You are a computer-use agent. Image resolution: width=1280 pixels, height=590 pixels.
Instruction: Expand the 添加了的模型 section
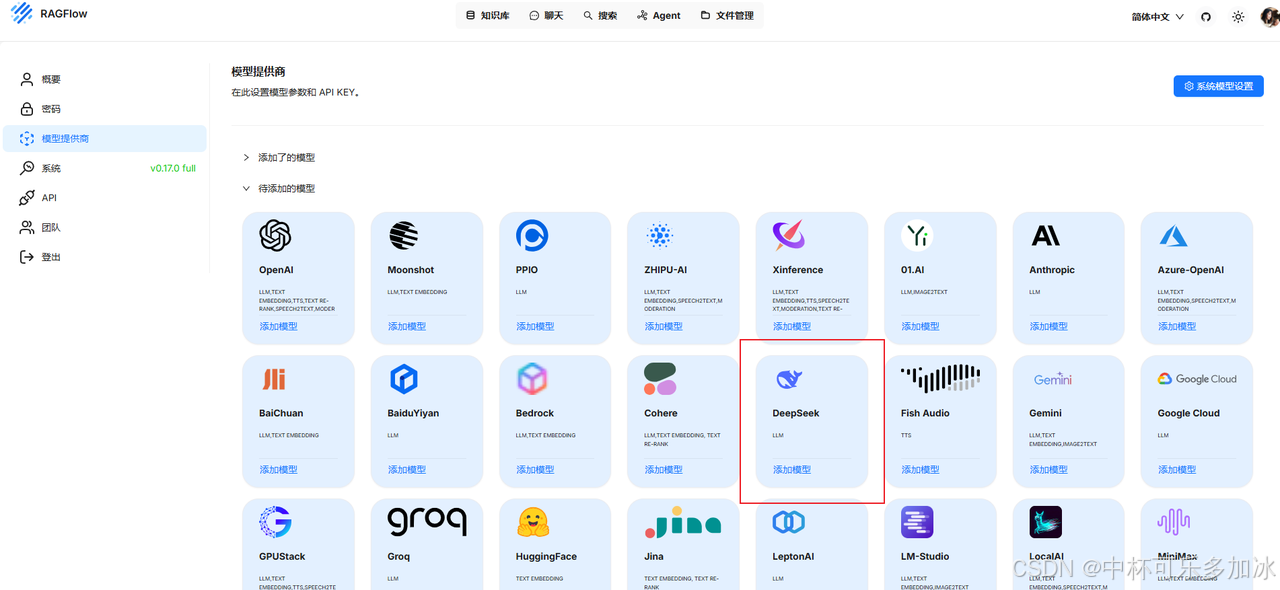click(286, 158)
